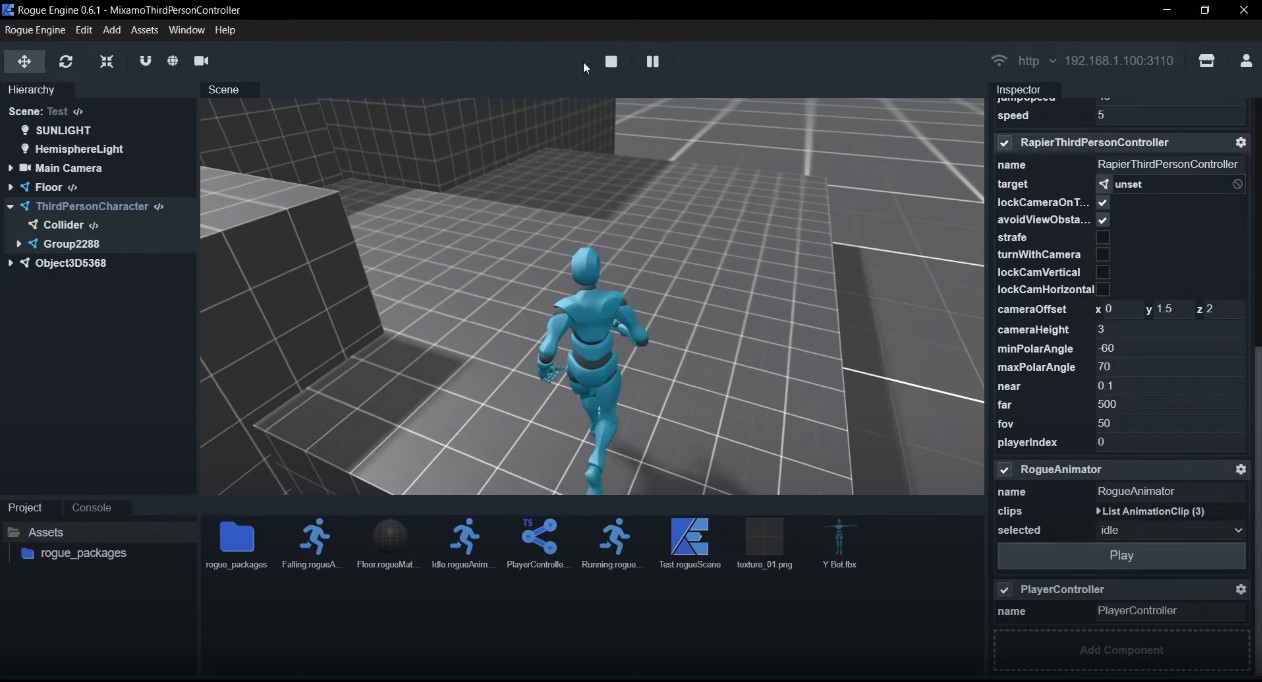This screenshot has width=1262, height=682.
Task: Activate the camera preview toolbar icon
Action: [201, 61]
